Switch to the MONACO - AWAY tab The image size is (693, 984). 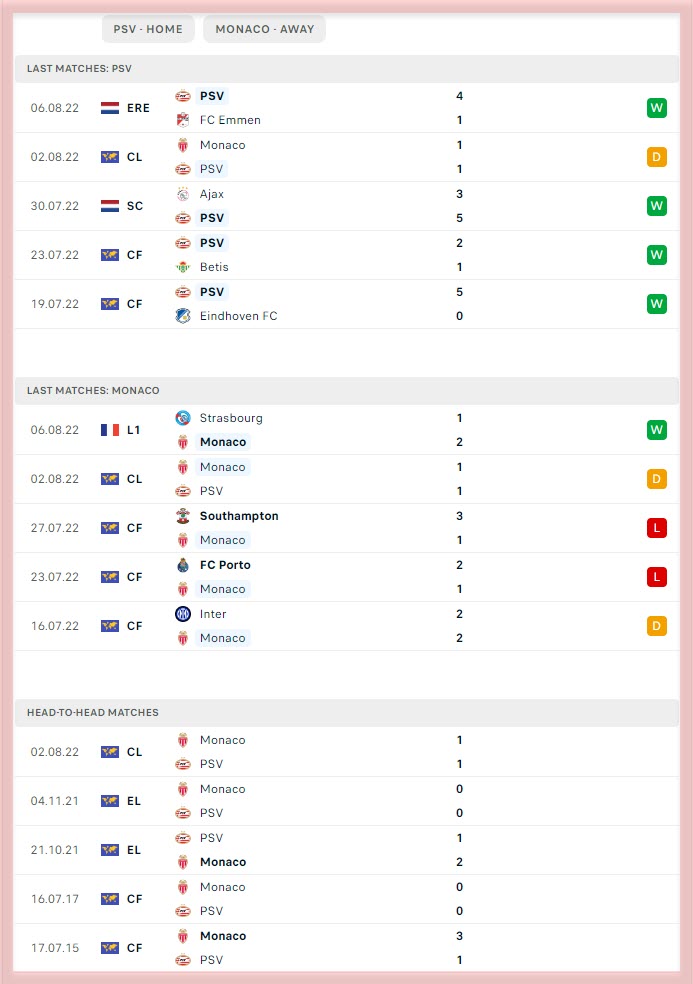tap(264, 29)
